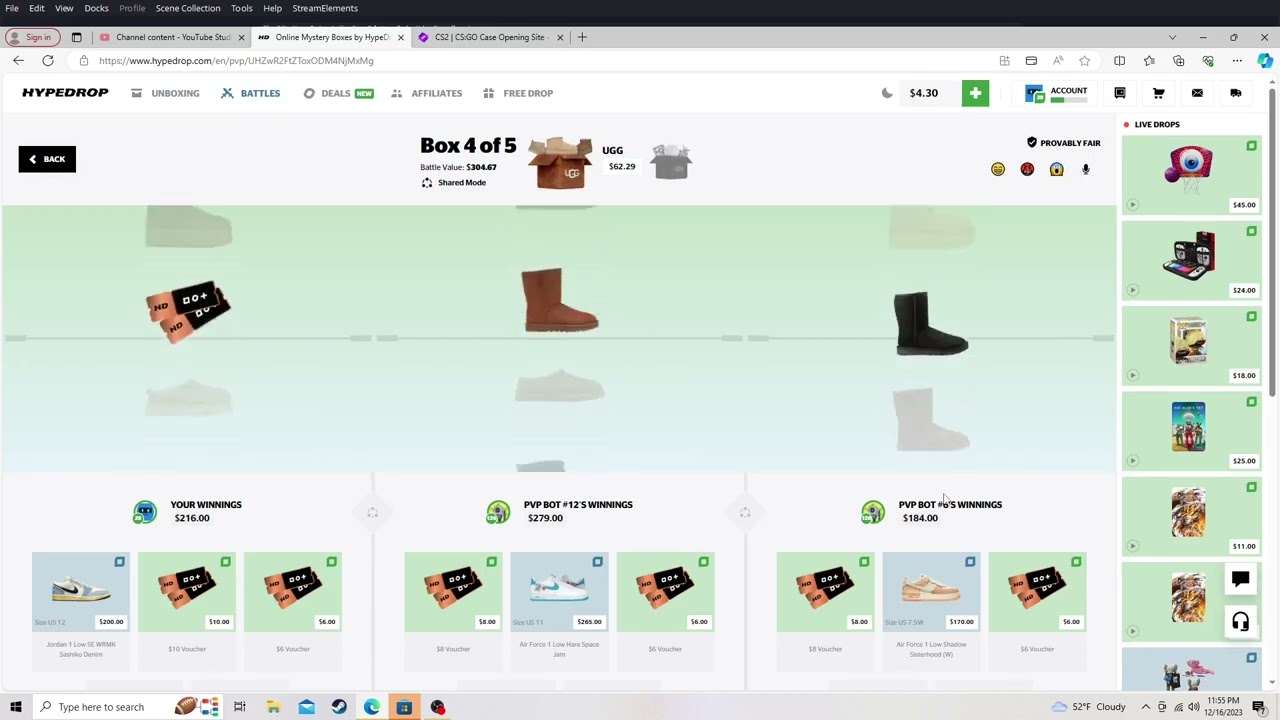Image resolution: width=1280 pixels, height=720 pixels.
Task: Click PVP Bot #6's avatar
Action: [x=873, y=512]
